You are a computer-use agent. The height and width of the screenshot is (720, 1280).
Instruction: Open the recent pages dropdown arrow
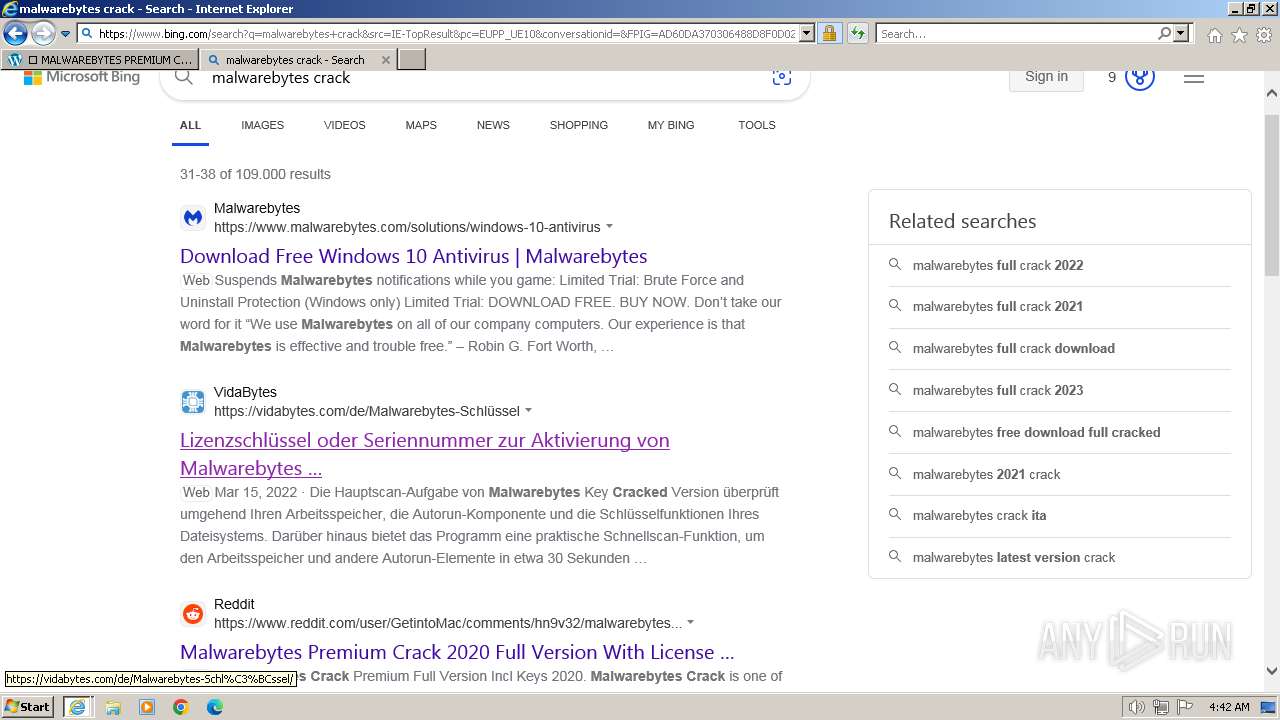coord(65,34)
